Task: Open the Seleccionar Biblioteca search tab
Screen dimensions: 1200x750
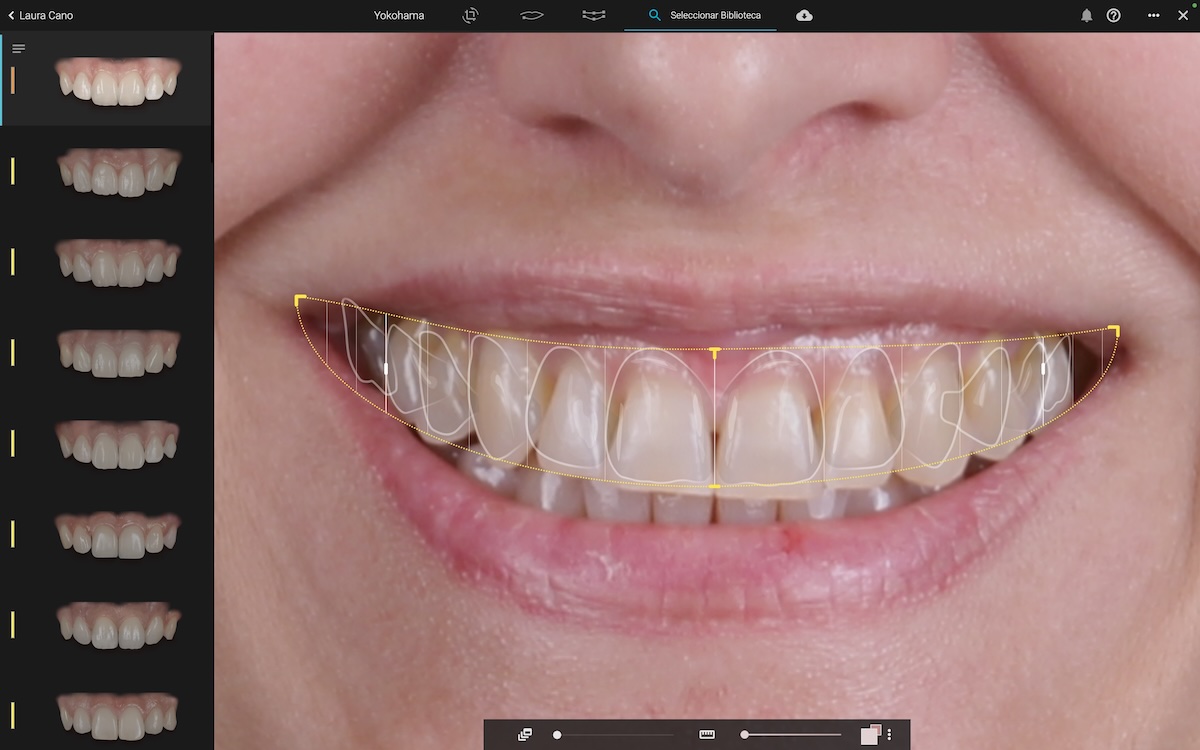Action: [x=704, y=16]
